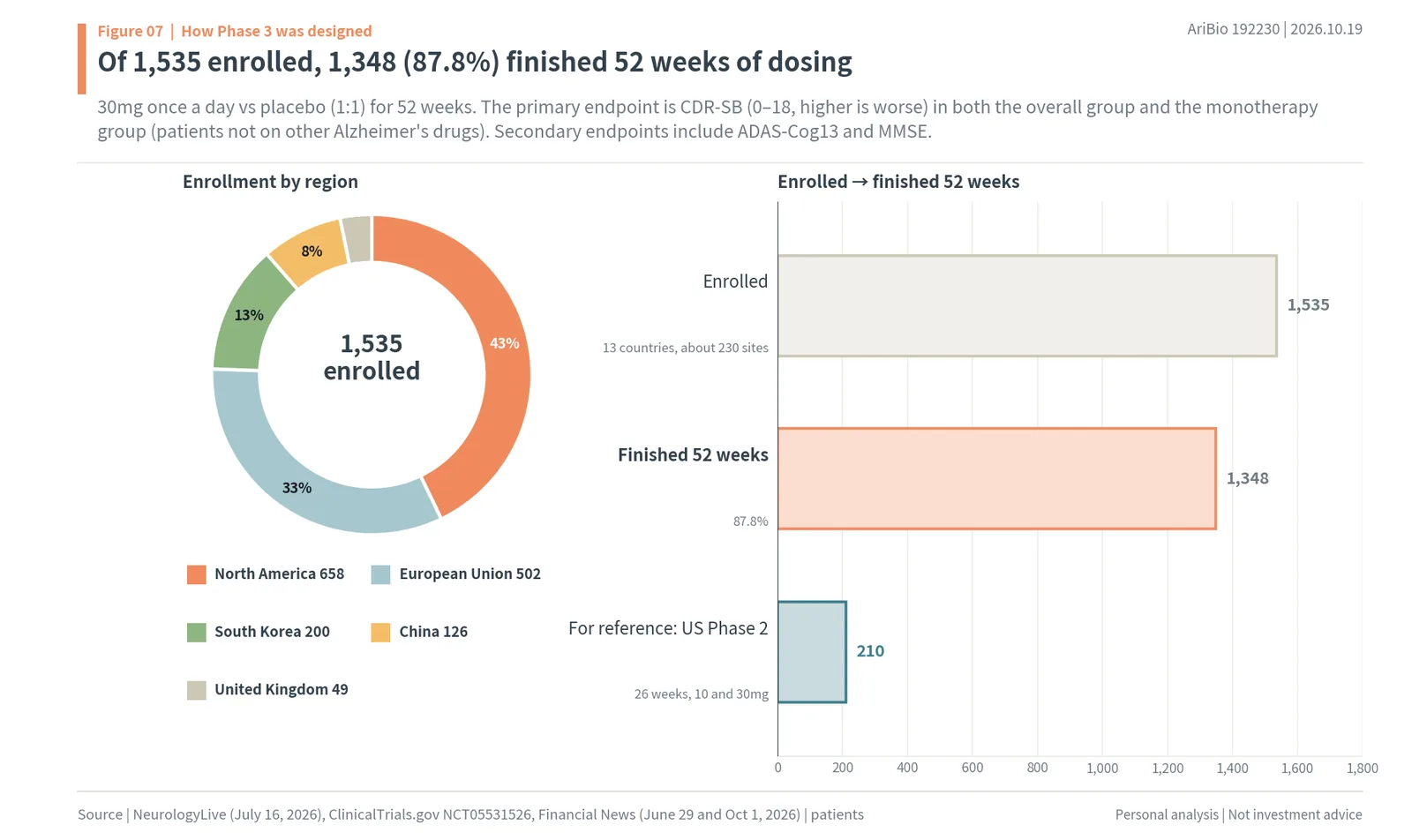Click the Enrolled → finished 52 weeks title

click(x=898, y=182)
